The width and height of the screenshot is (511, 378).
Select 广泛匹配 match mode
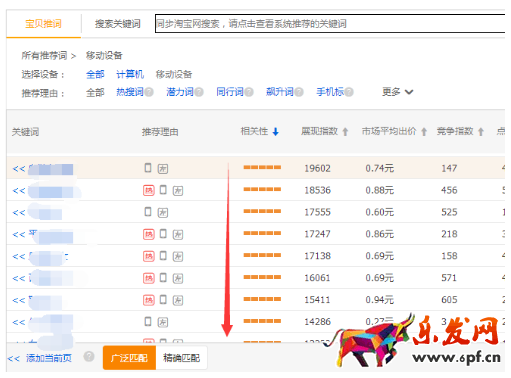tap(129, 358)
